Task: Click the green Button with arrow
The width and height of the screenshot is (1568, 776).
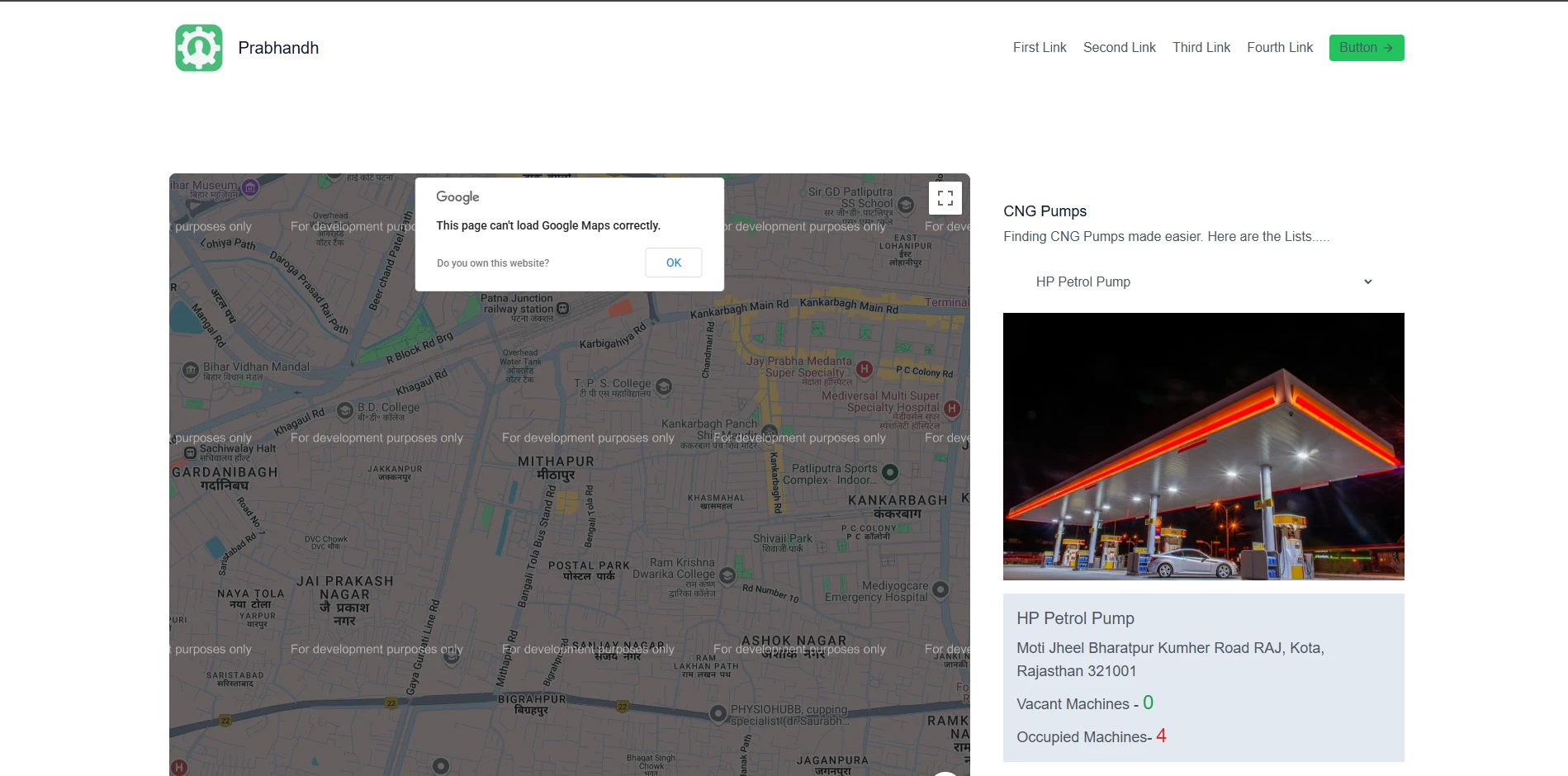Action: [x=1367, y=48]
